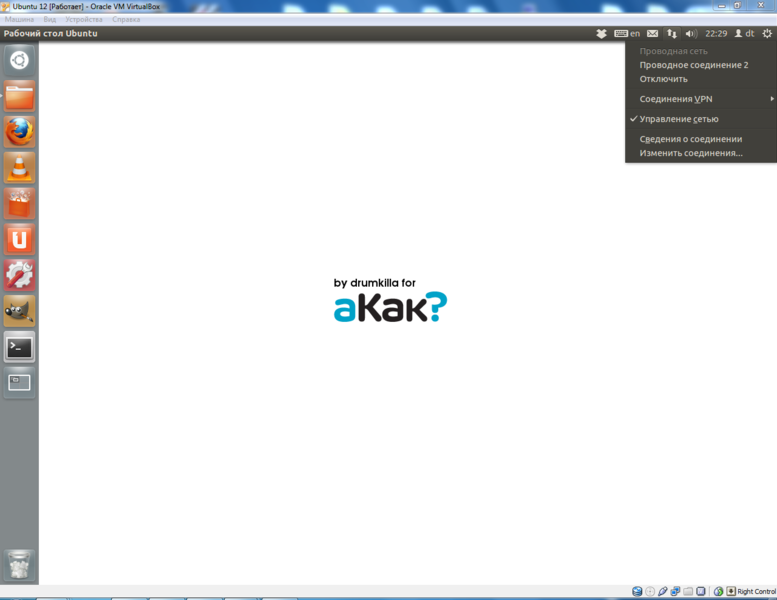Open the Ubuntu Dash home launcher
Image resolution: width=777 pixels, height=600 pixels.
[x=19, y=61]
